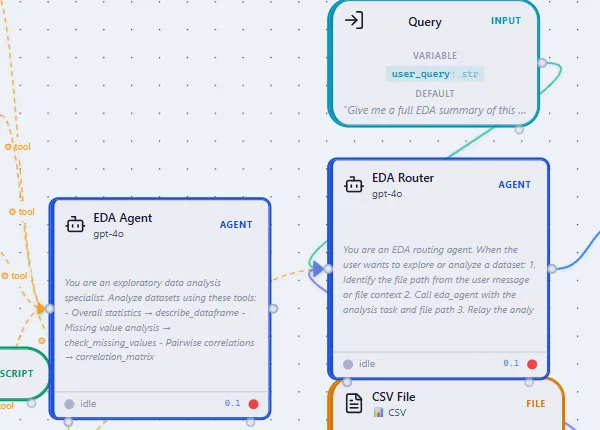Click the bottom-left port of EDA Router

tap(347, 381)
